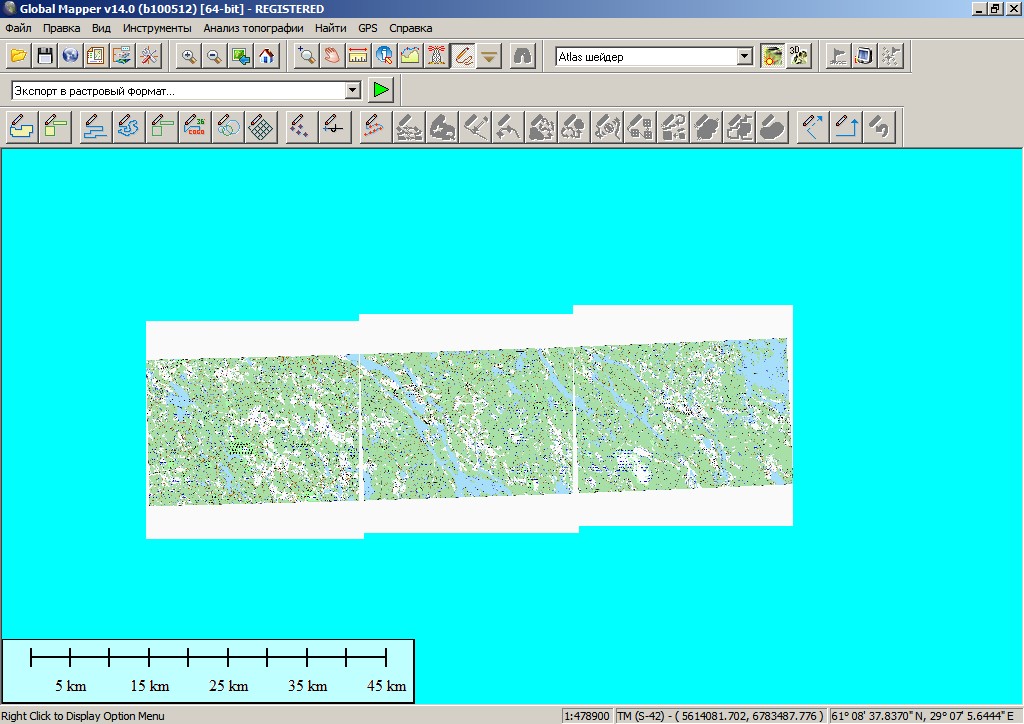The width and height of the screenshot is (1024, 724).
Task: Open the Анализ топографии menu
Action: 253,28
